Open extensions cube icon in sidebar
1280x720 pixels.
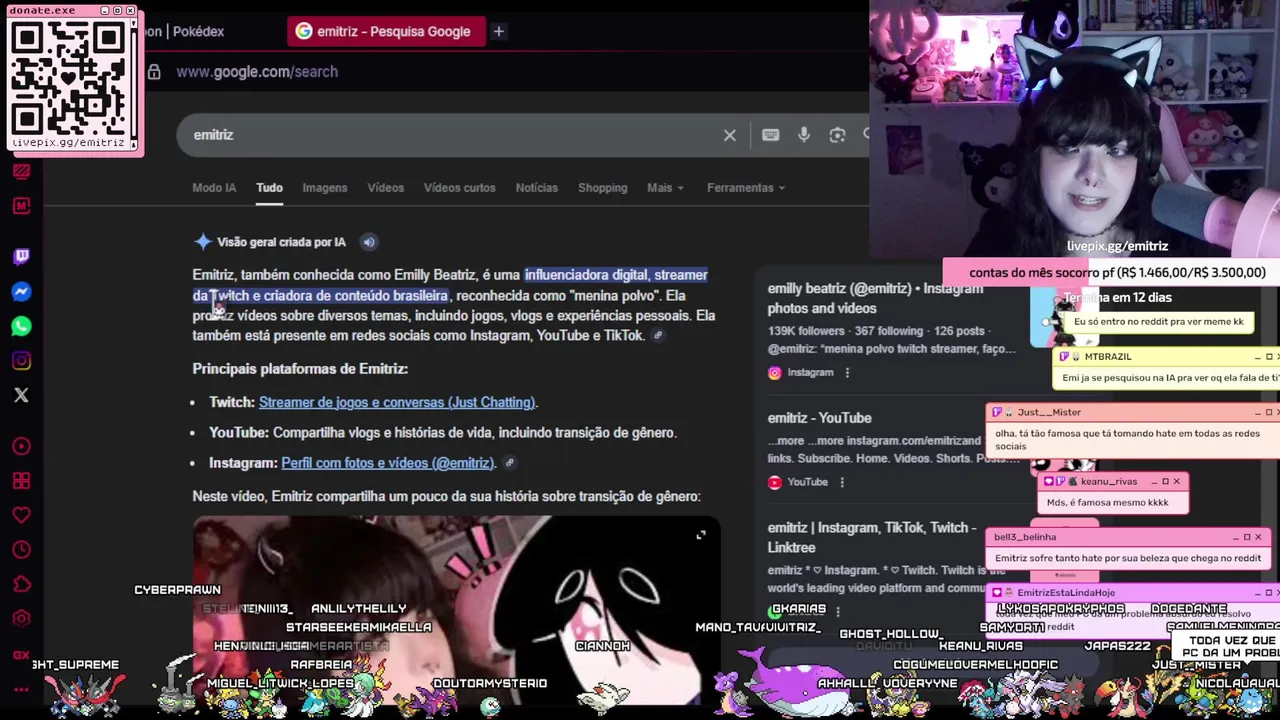21,584
